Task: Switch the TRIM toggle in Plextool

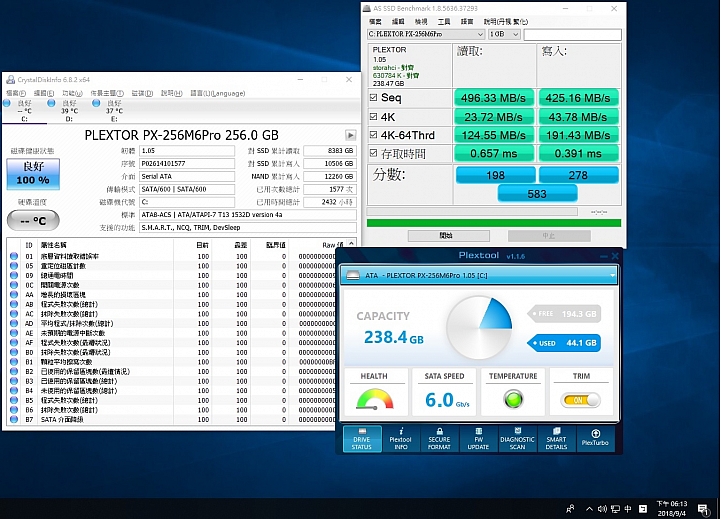Action: [581, 400]
